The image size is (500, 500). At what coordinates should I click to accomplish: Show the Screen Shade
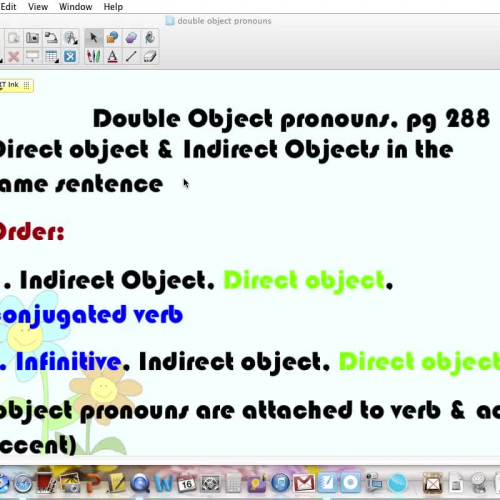coord(32,56)
